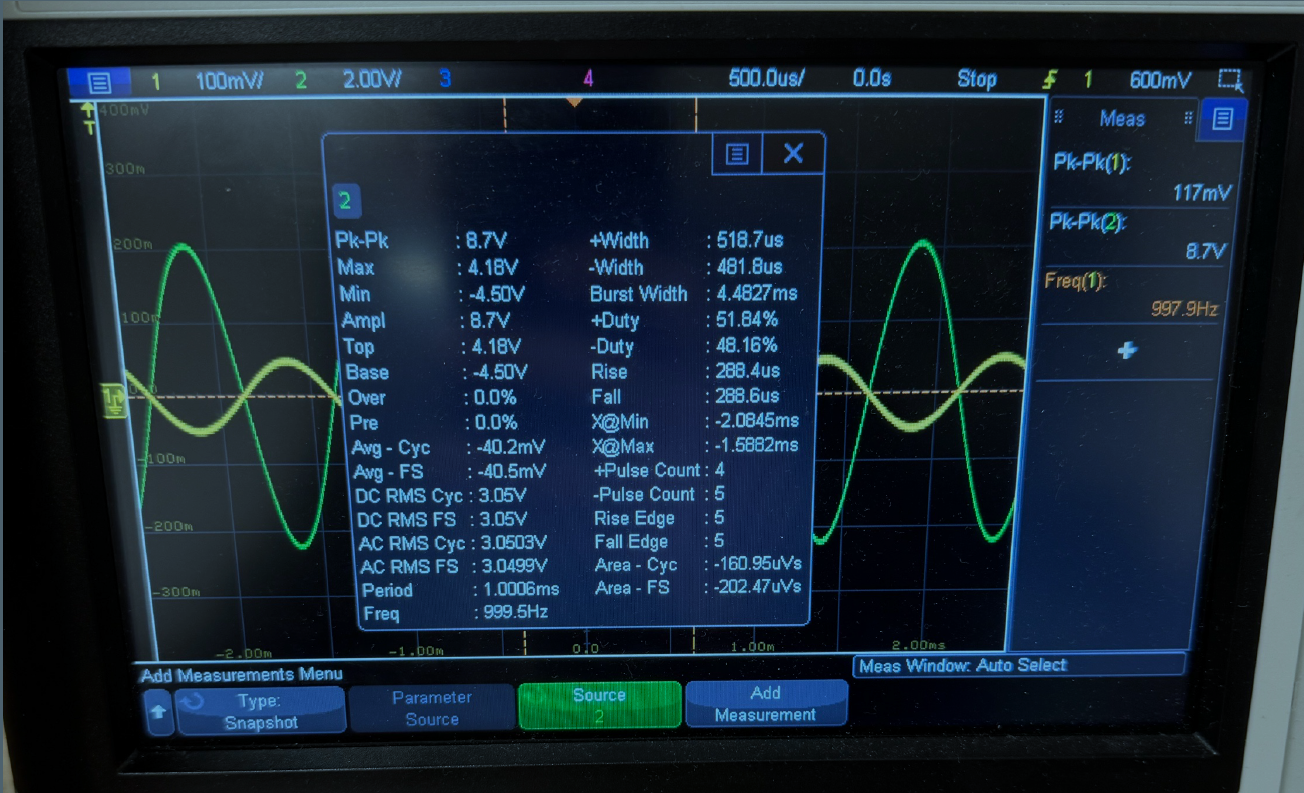Enable channel 3 in the top bar
The image size is (1304, 793).
click(445, 79)
